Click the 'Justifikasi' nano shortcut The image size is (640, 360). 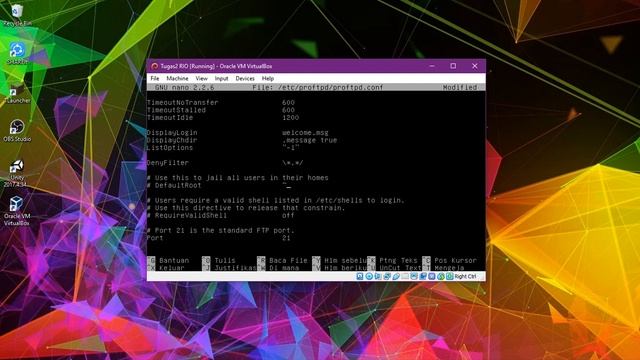[x=236, y=268]
